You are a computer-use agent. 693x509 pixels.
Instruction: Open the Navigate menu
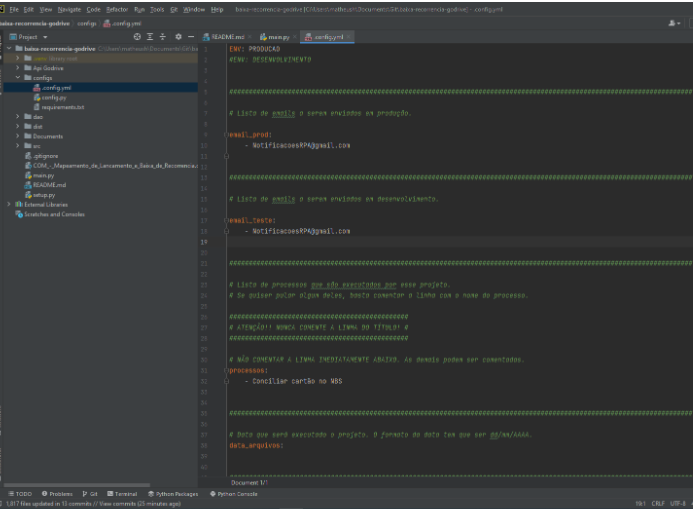tap(69, 9)
